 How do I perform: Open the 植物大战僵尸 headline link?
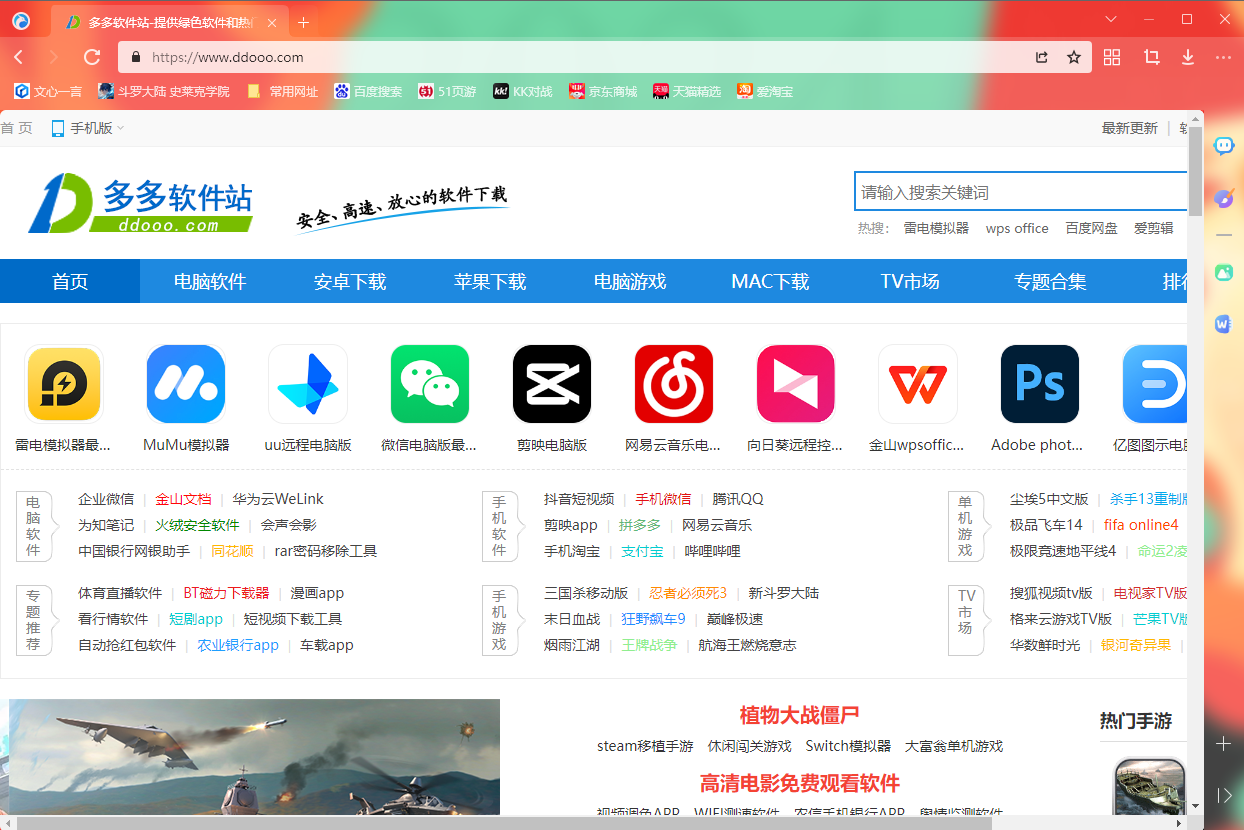[x=800, y=715]
